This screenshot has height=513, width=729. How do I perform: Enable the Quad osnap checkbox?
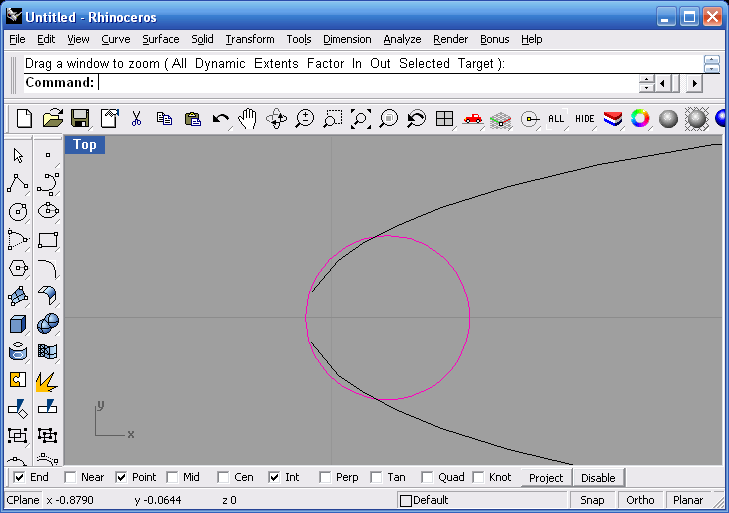tap(427, 477)
